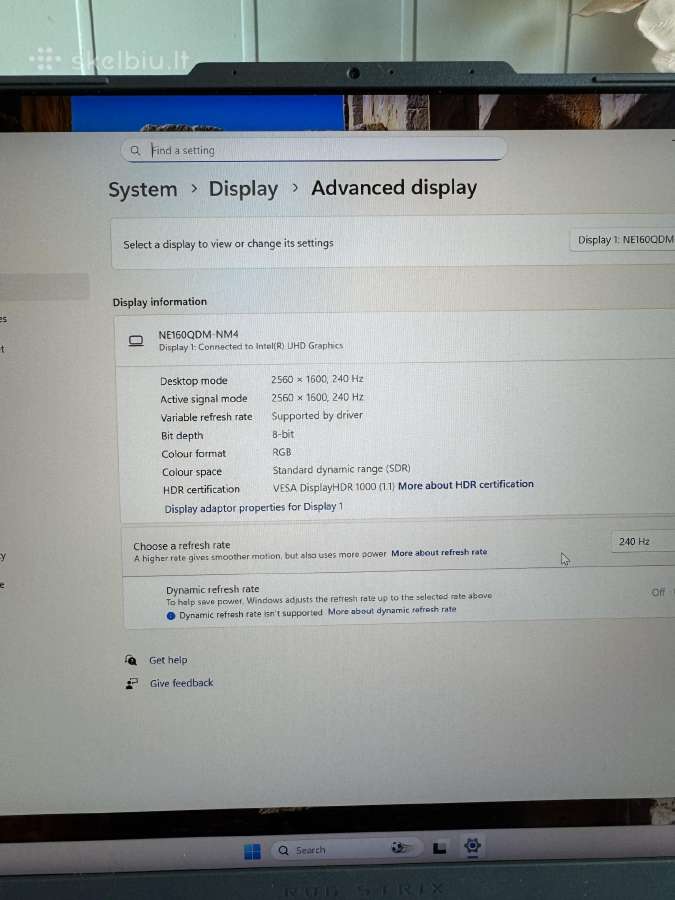This screenshot has height=900, width=675.
Task: Open More about HDR certification link
Action: tap(465, 484)
